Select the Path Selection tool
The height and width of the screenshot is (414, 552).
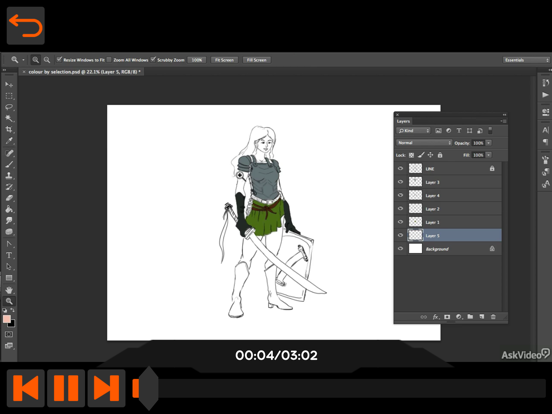[9, 266]
